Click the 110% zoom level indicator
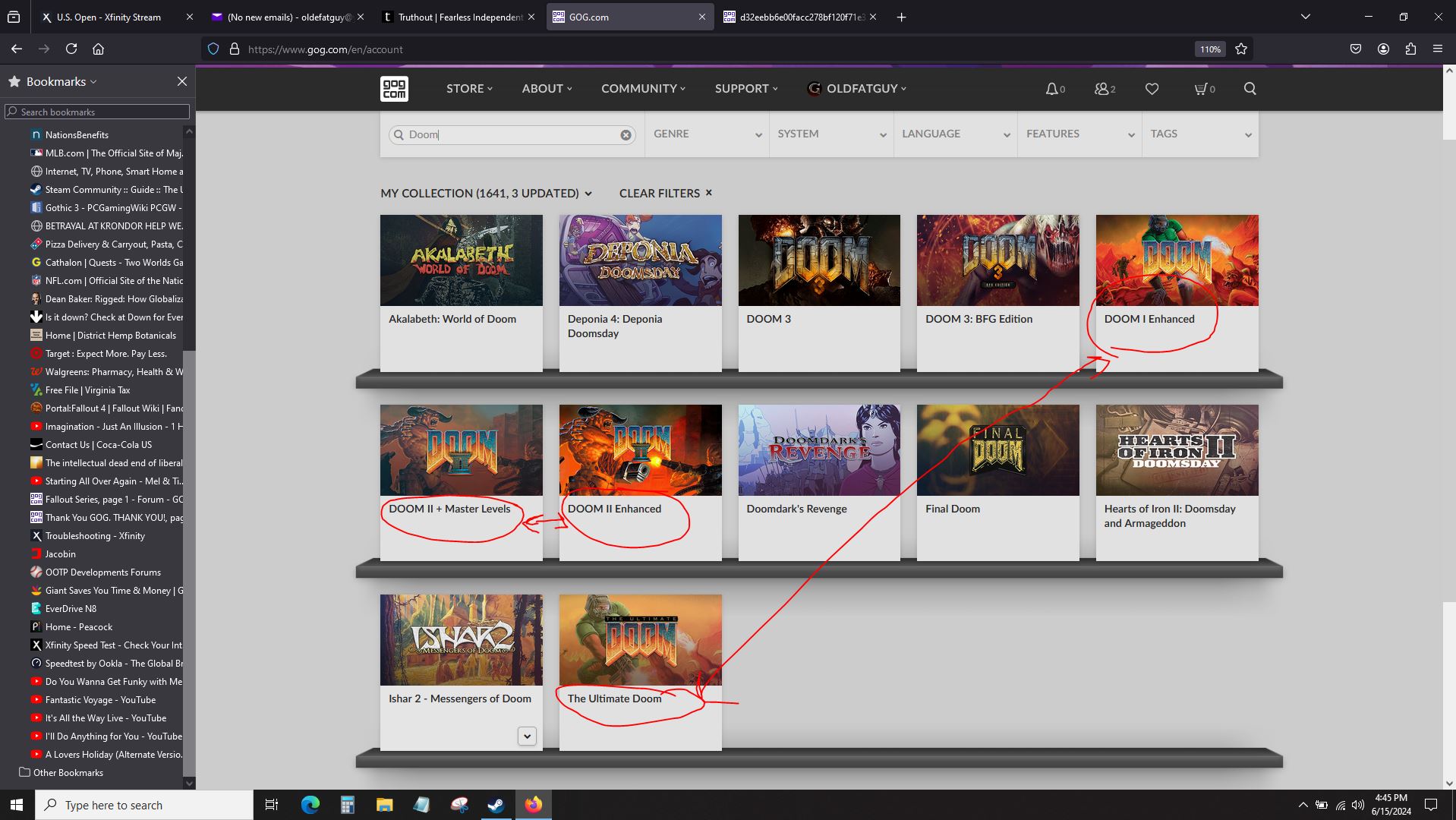Screen dimensions: 1456x820 click(x=1210, y=49)
